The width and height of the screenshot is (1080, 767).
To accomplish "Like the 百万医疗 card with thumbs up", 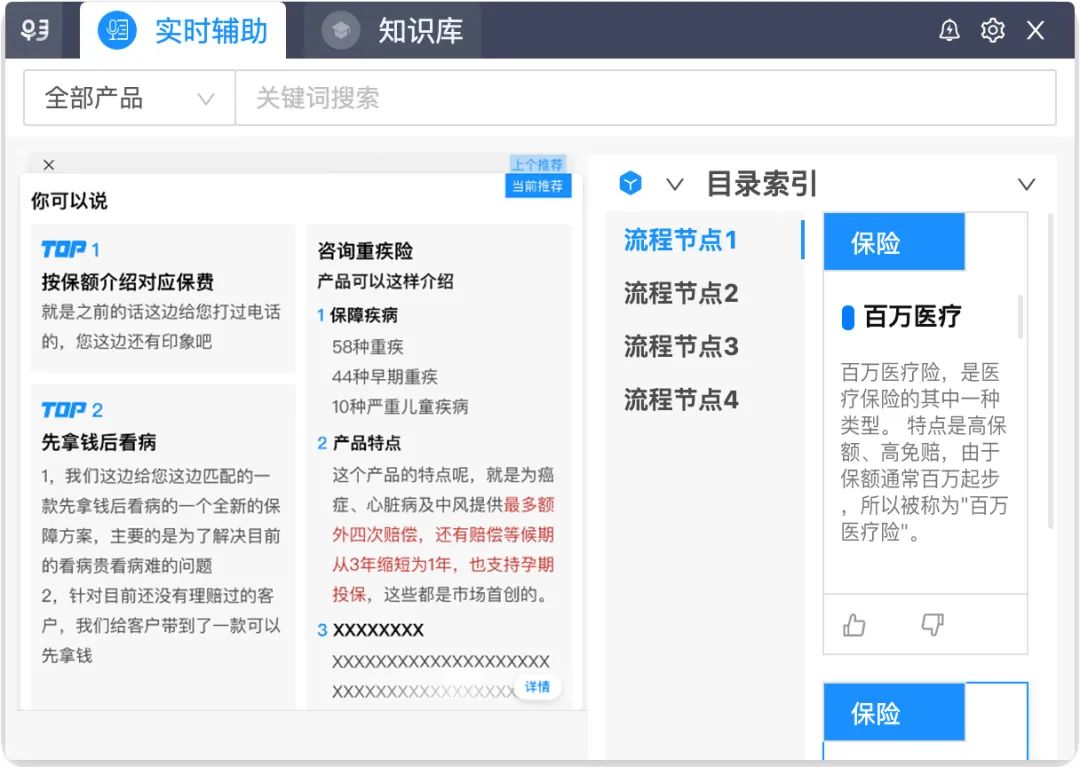I will (x=854, y=625).
